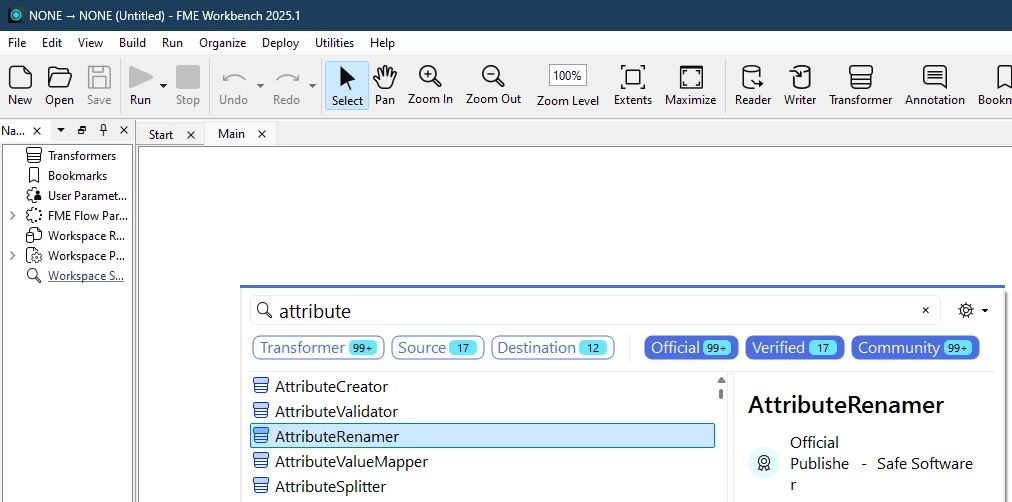Click the FME Workbench app icon in title bar

(15, 15)
